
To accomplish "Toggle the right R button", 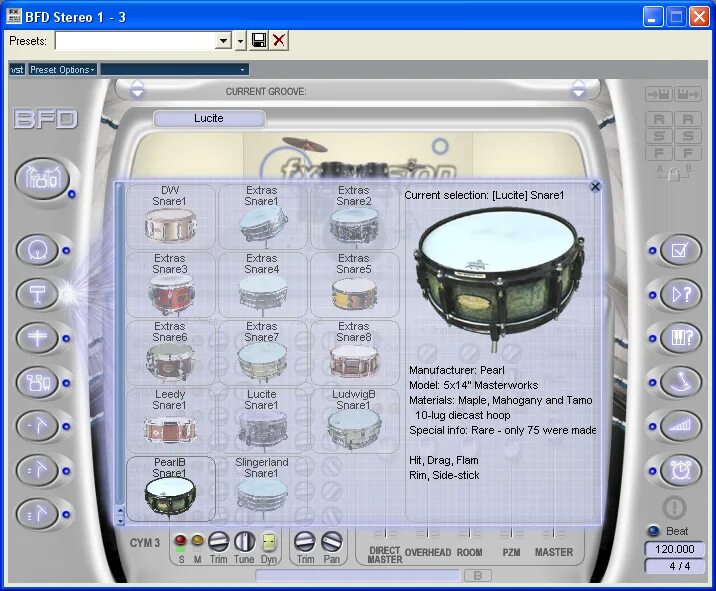I will 688,119.
